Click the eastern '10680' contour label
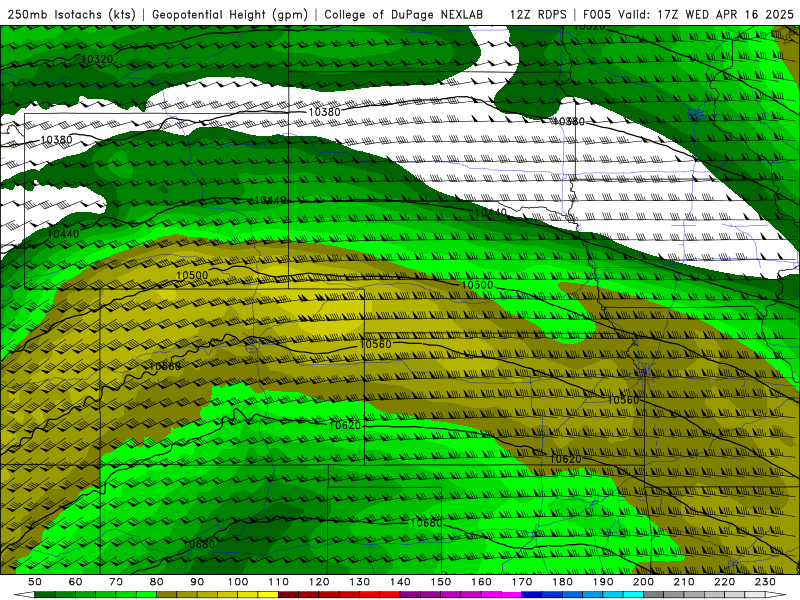This screenshot has width=800, height=600. (x=426, y=523)
